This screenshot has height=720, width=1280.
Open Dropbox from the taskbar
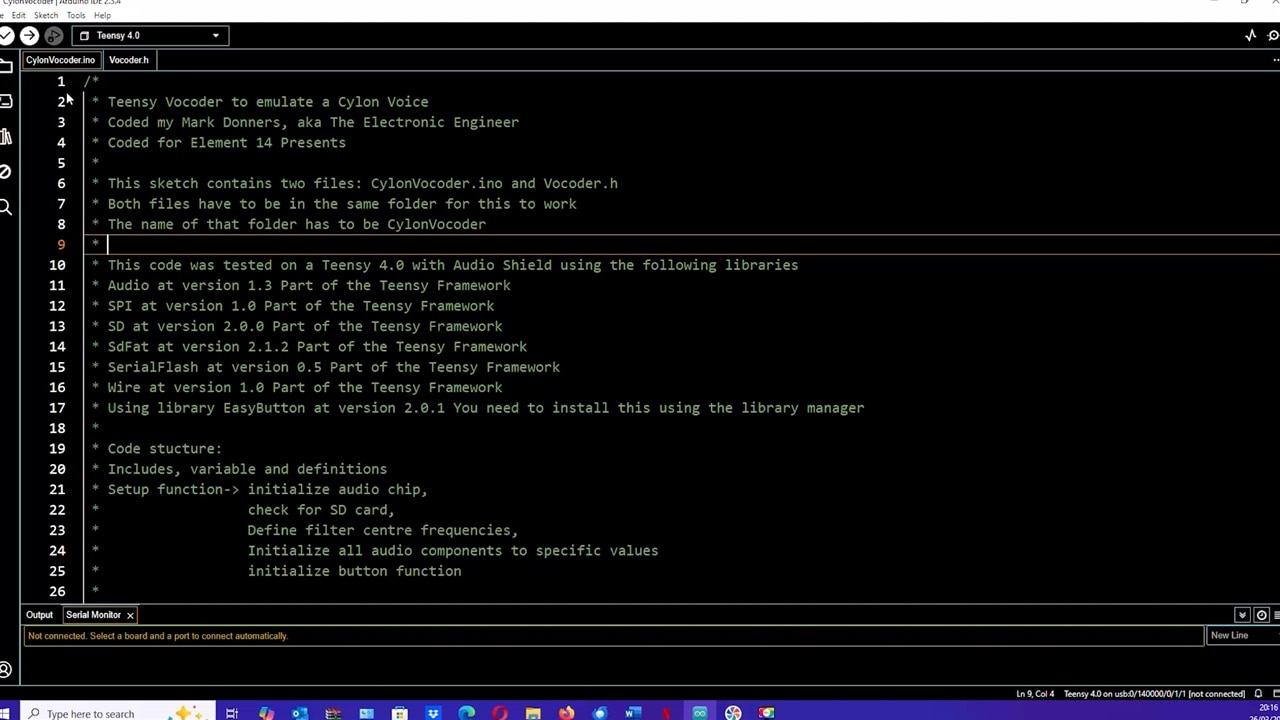pos(433,713)
